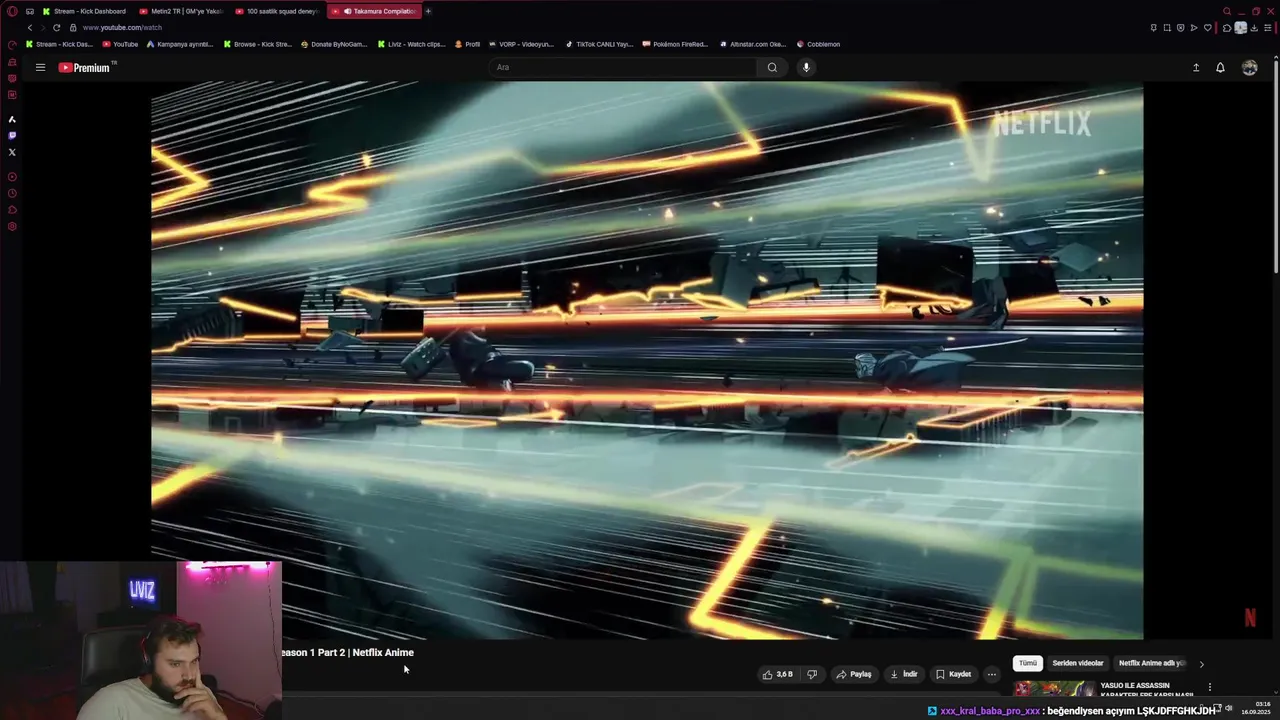Open the YouTube account avatar menu
This screenshot has height=720, width=1280.
coord(1249,67)
